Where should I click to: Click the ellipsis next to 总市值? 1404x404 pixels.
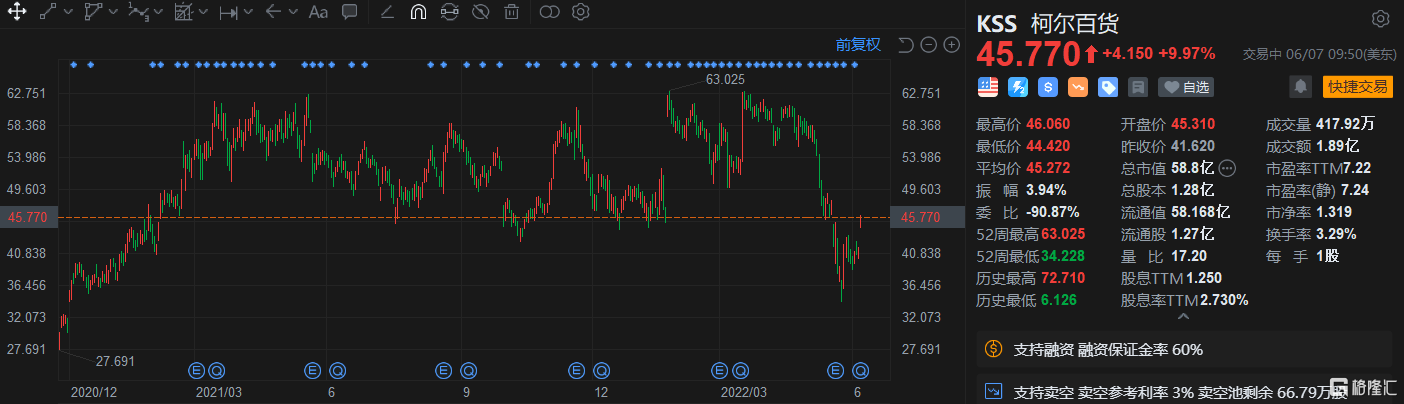(x=1228, y=168)
